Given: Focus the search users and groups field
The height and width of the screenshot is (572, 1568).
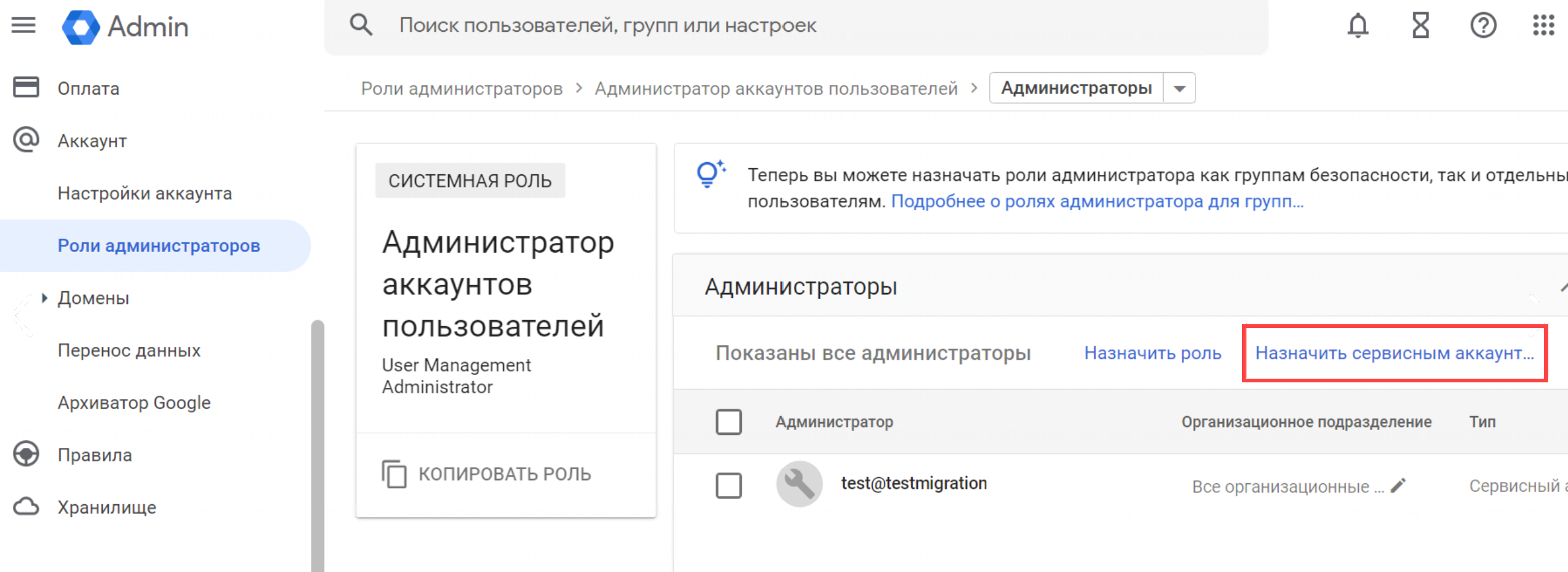Looking at the screenshot, I should pyautogui.click(x=795, y=26).
